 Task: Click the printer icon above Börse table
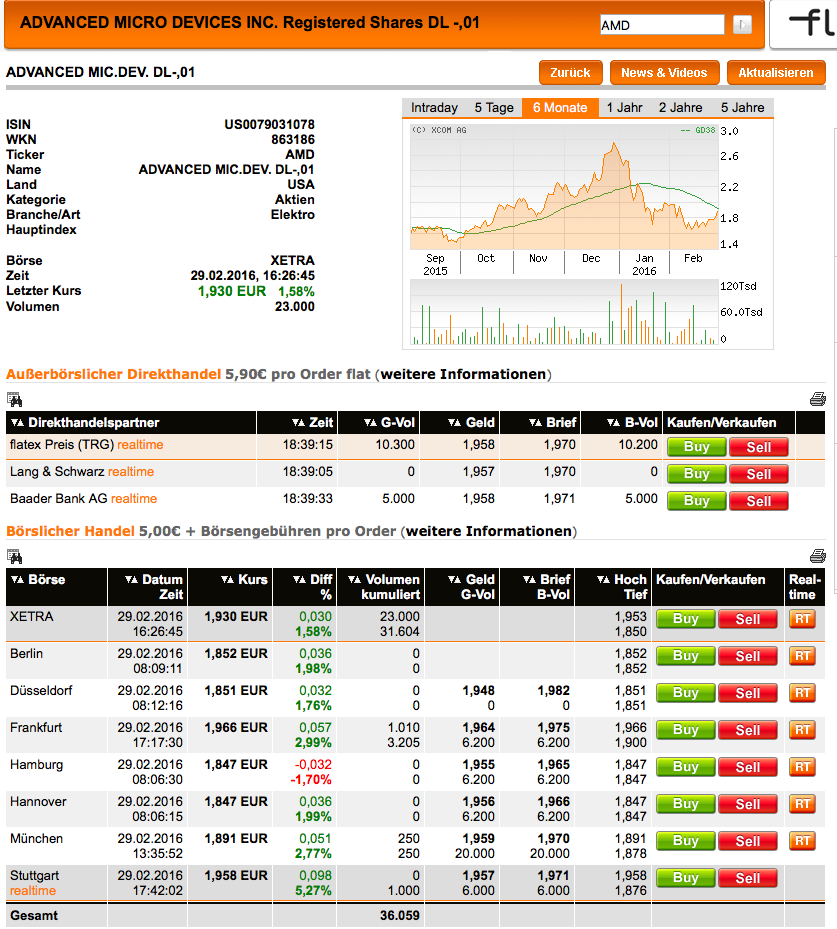point(817,556)
